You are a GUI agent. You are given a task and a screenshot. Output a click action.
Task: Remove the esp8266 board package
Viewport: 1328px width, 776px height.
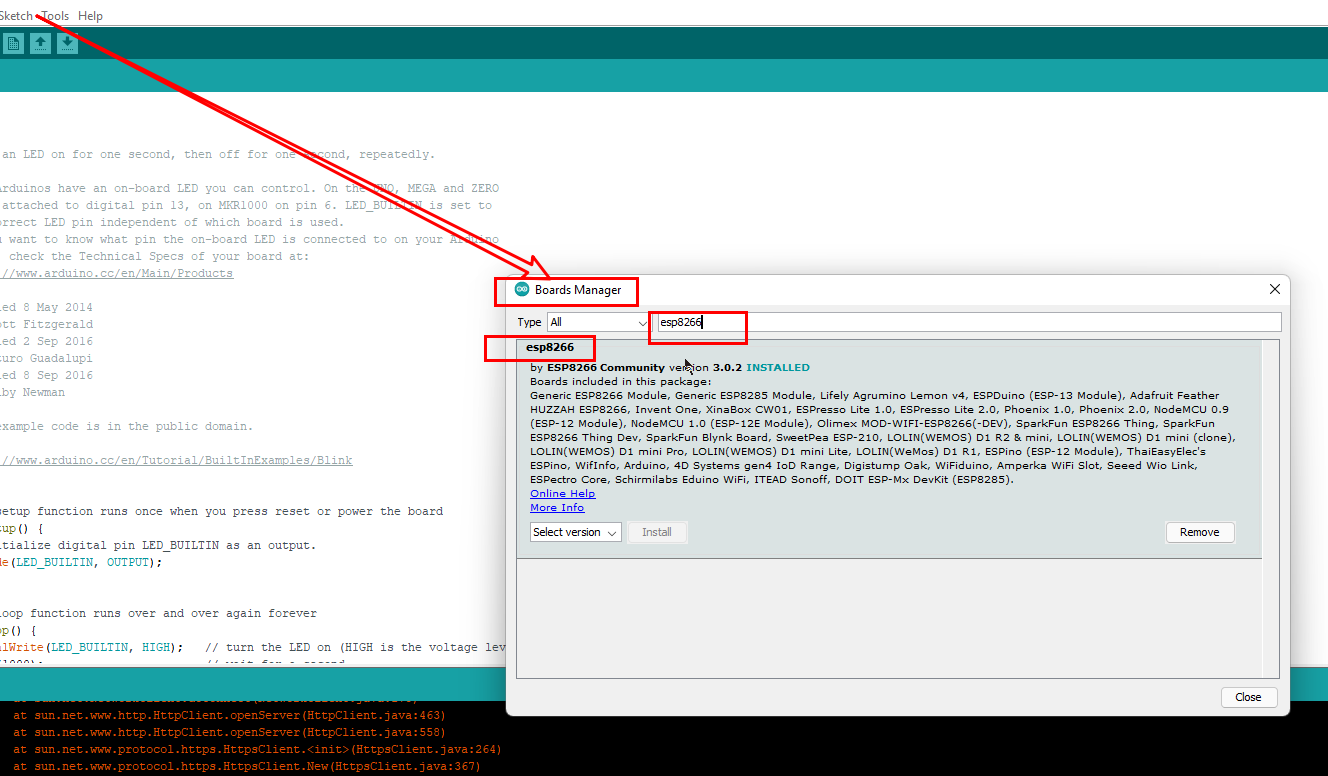click(x=1199, y=531)
